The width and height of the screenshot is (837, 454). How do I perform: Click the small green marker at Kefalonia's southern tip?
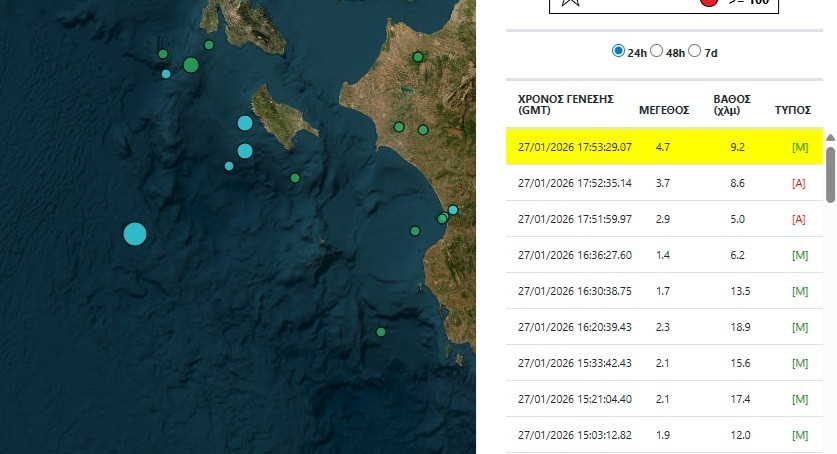tap(209, 45)
